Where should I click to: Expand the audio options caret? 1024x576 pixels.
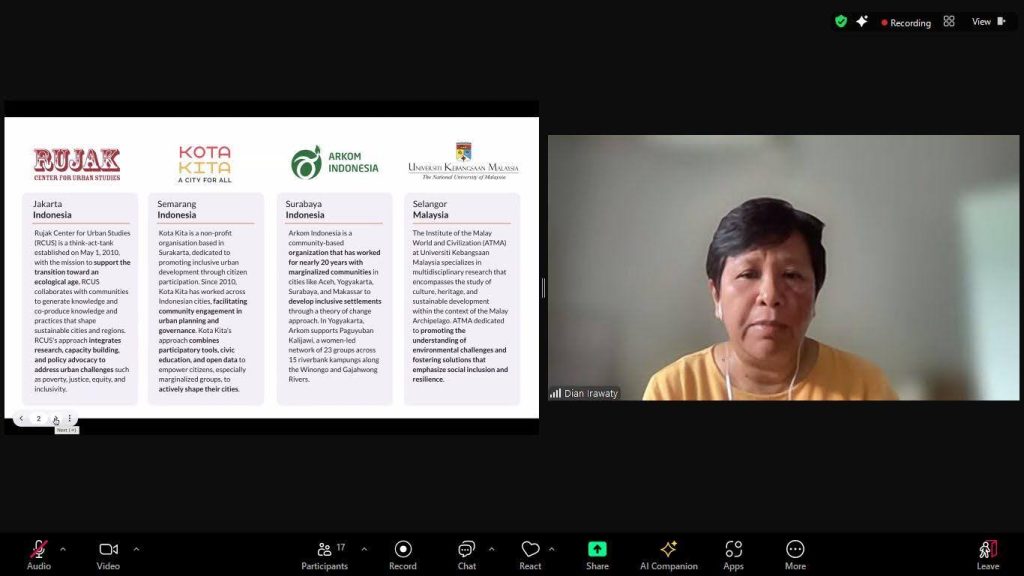63,549
